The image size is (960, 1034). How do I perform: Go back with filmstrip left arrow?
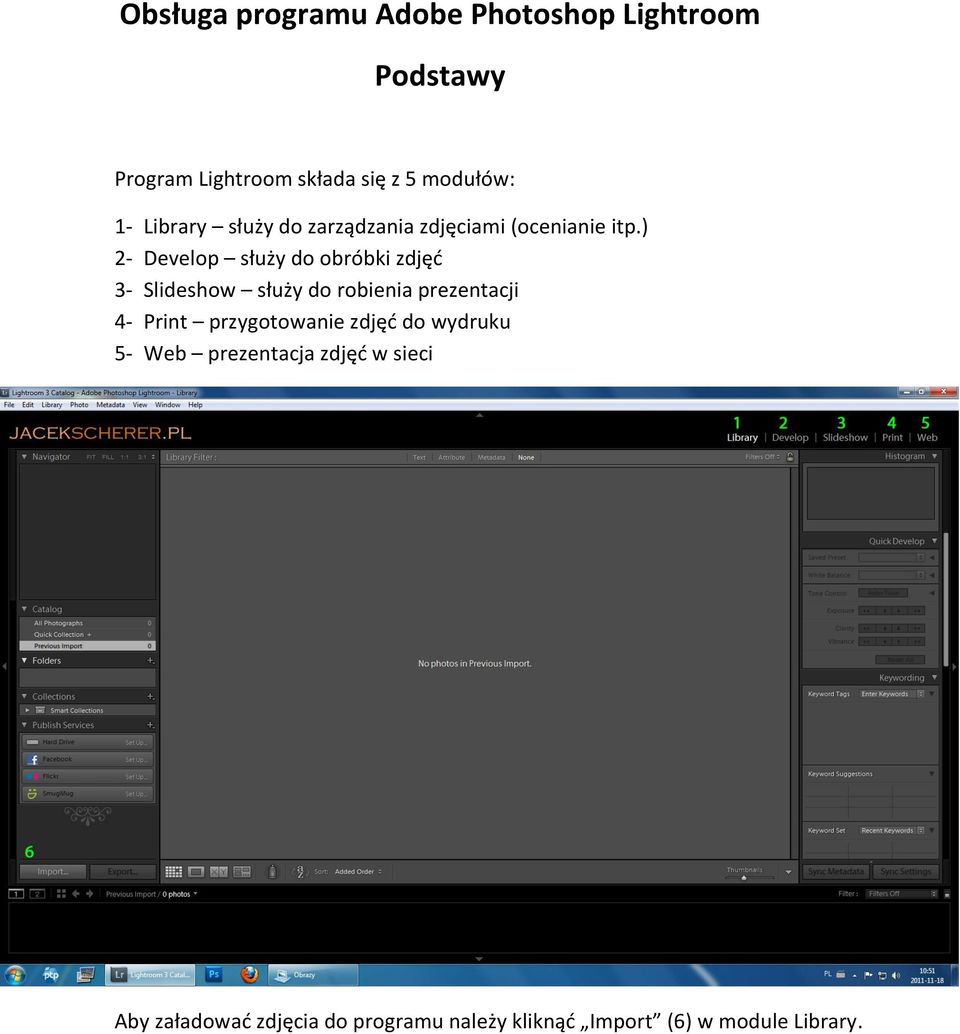pos(76,894)
